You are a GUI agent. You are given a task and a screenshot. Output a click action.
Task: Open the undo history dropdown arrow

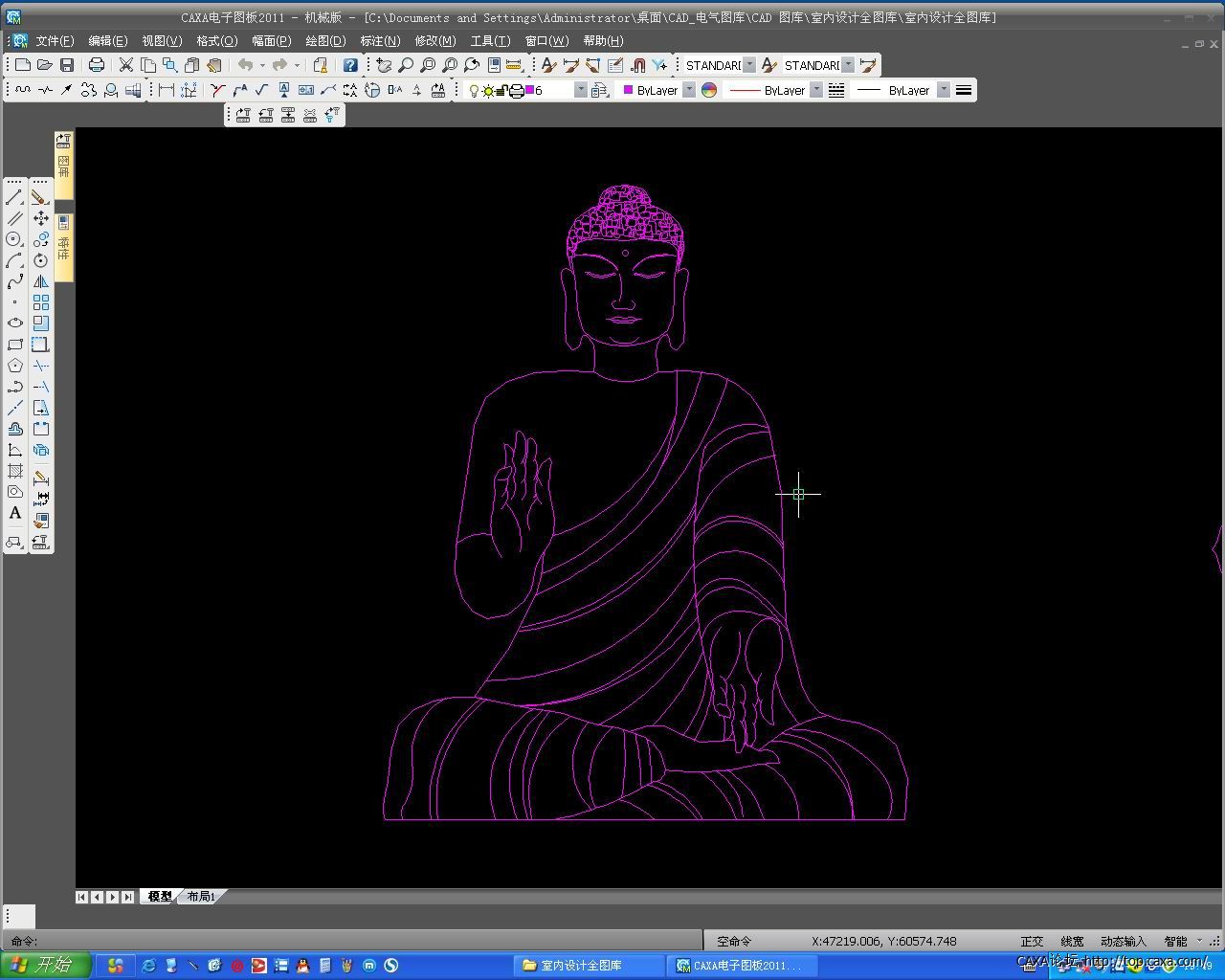click(262, 65)
